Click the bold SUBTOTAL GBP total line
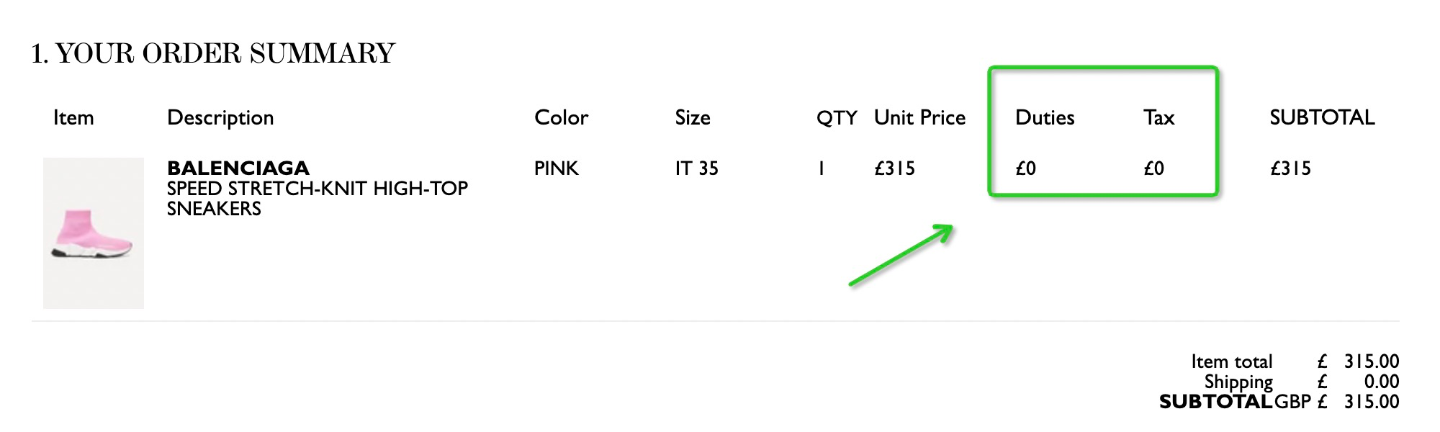 1279,402
